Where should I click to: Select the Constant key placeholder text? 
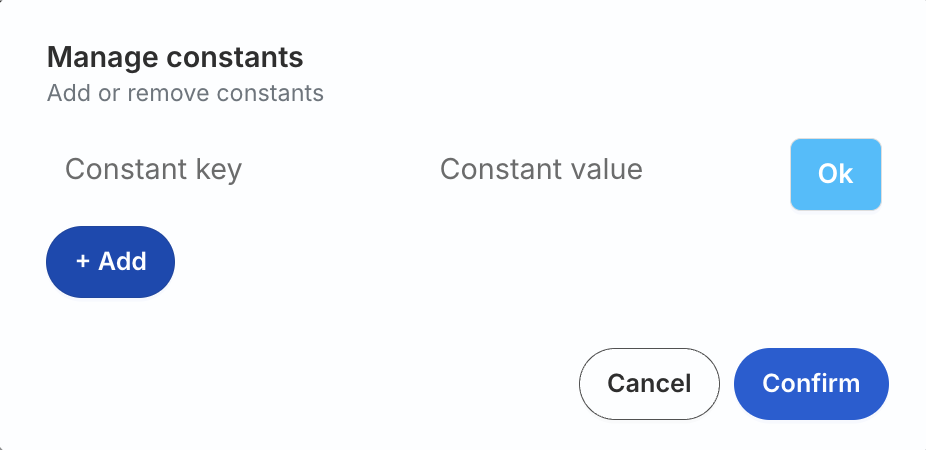click(x=153, y=170)
